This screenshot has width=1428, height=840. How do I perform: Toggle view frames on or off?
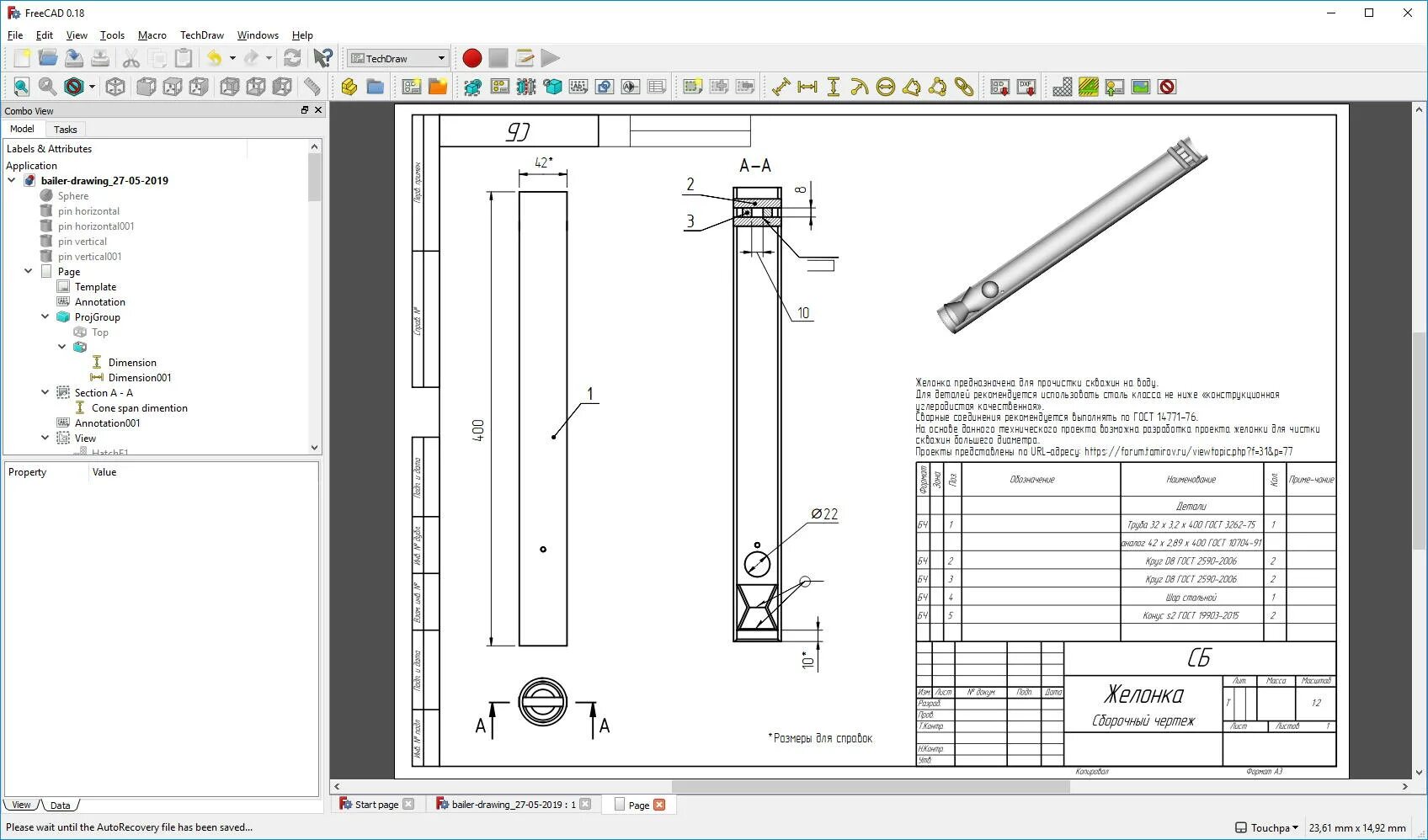(x=1167, y=87)
